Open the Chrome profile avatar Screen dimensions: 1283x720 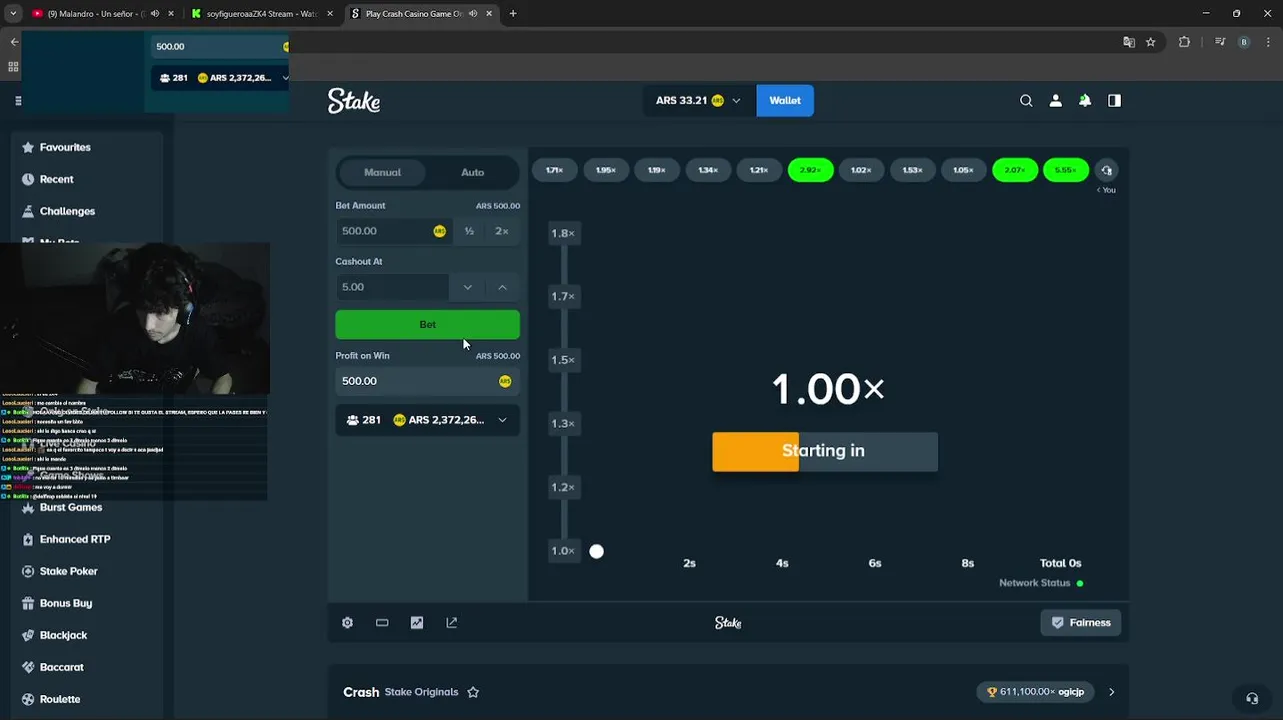[x=1244, y=42]
